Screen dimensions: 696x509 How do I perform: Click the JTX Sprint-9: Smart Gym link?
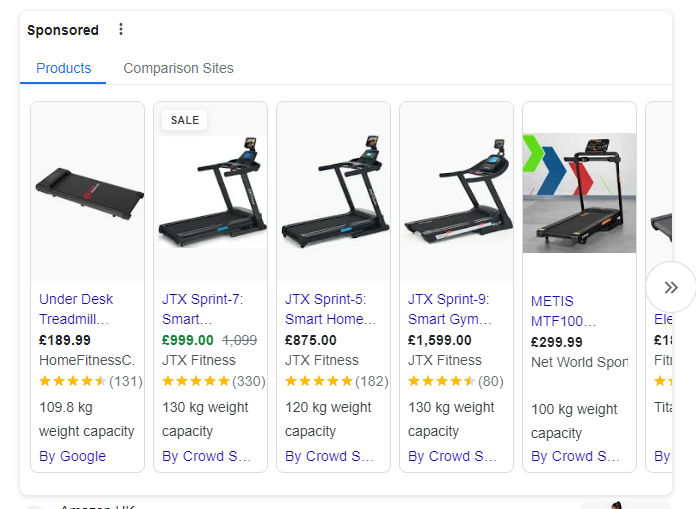coord(450,309)
